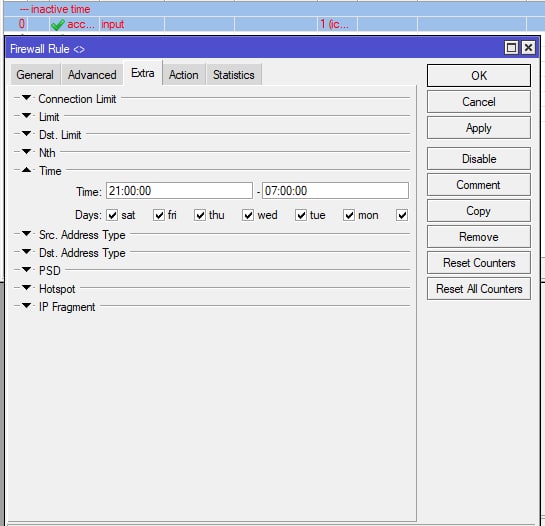Switch to the General tab

coord(35,75)
